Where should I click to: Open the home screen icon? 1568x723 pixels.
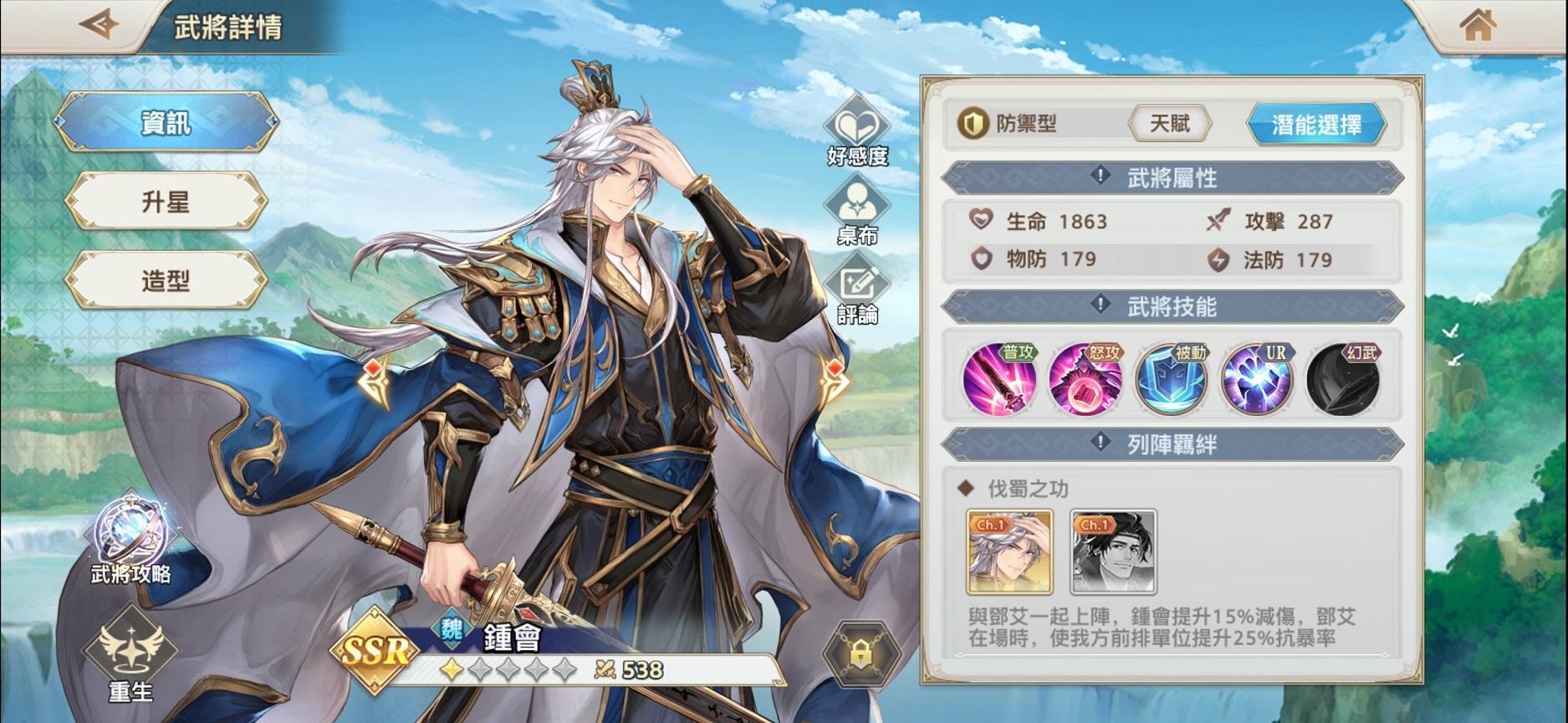point(1478,24)
